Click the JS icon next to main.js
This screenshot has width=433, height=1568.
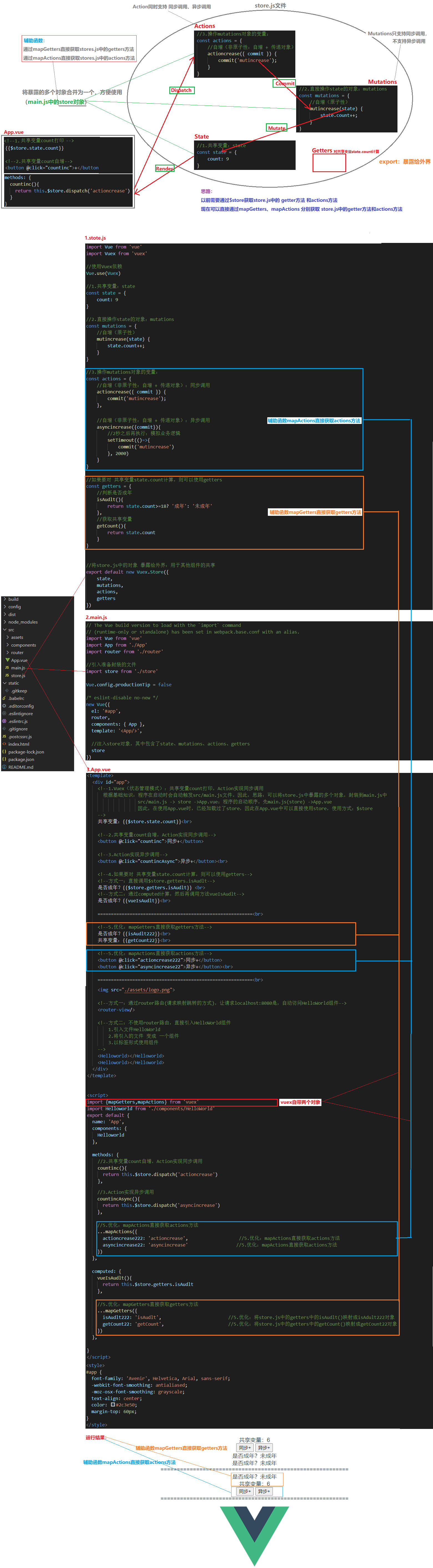click(7, 668)
